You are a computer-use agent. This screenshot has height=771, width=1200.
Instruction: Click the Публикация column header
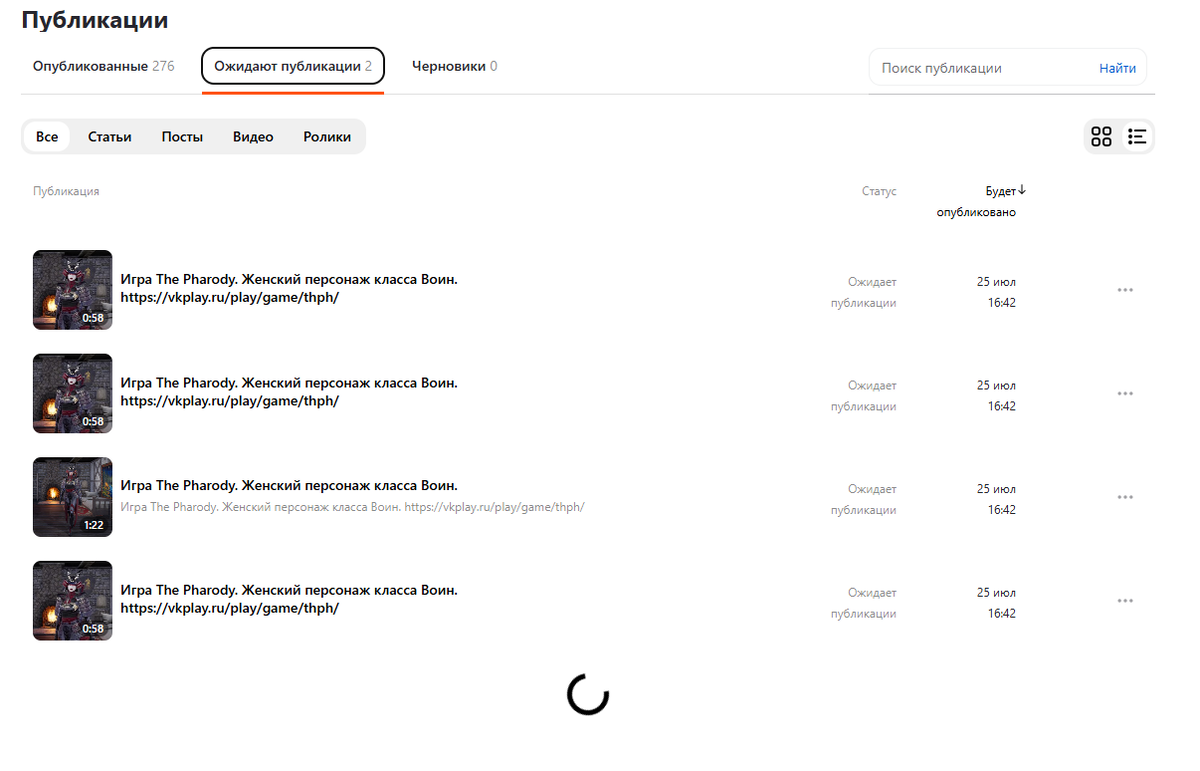coord(66,191)
